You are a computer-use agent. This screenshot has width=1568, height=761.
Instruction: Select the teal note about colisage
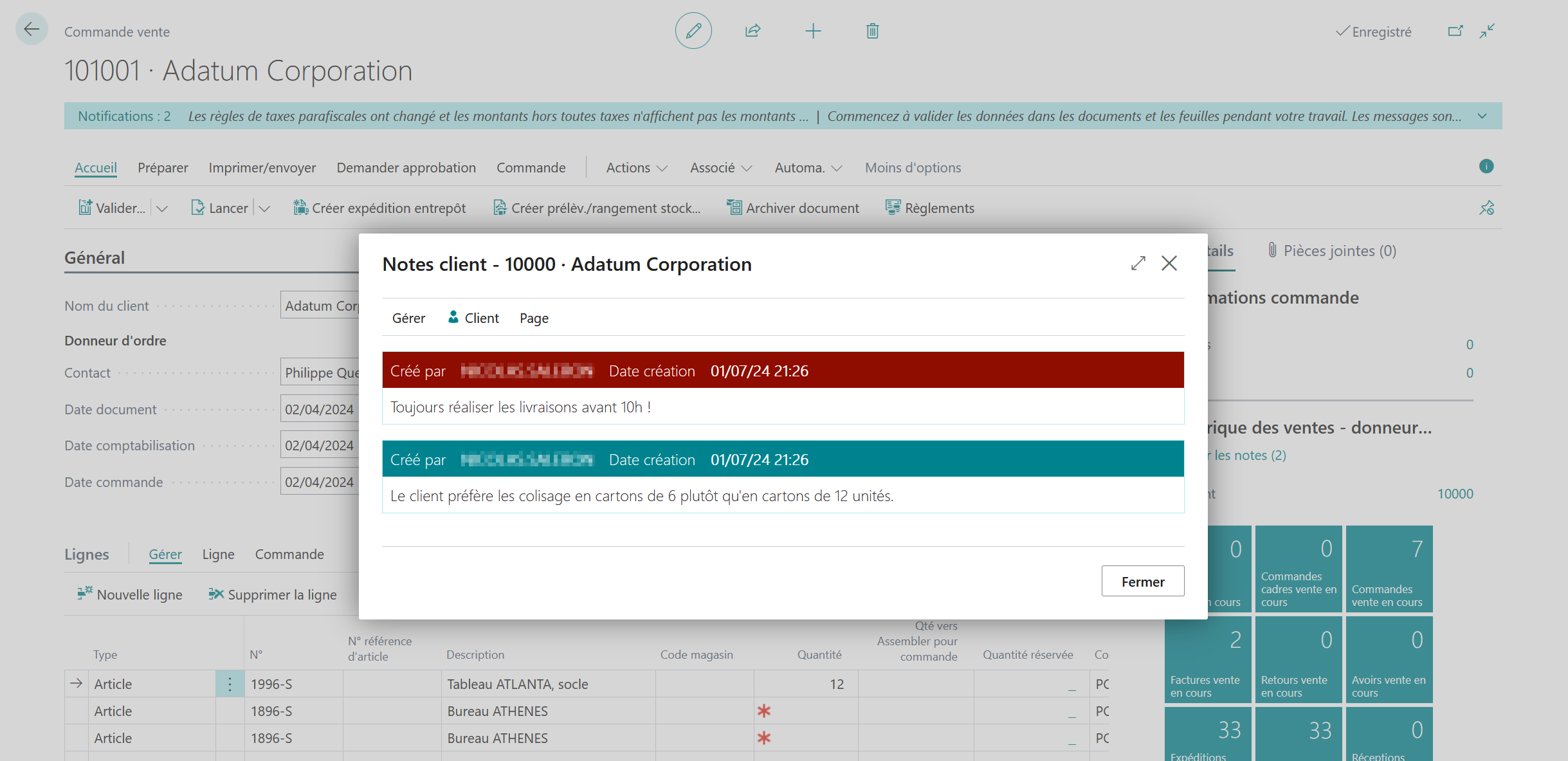783,477
